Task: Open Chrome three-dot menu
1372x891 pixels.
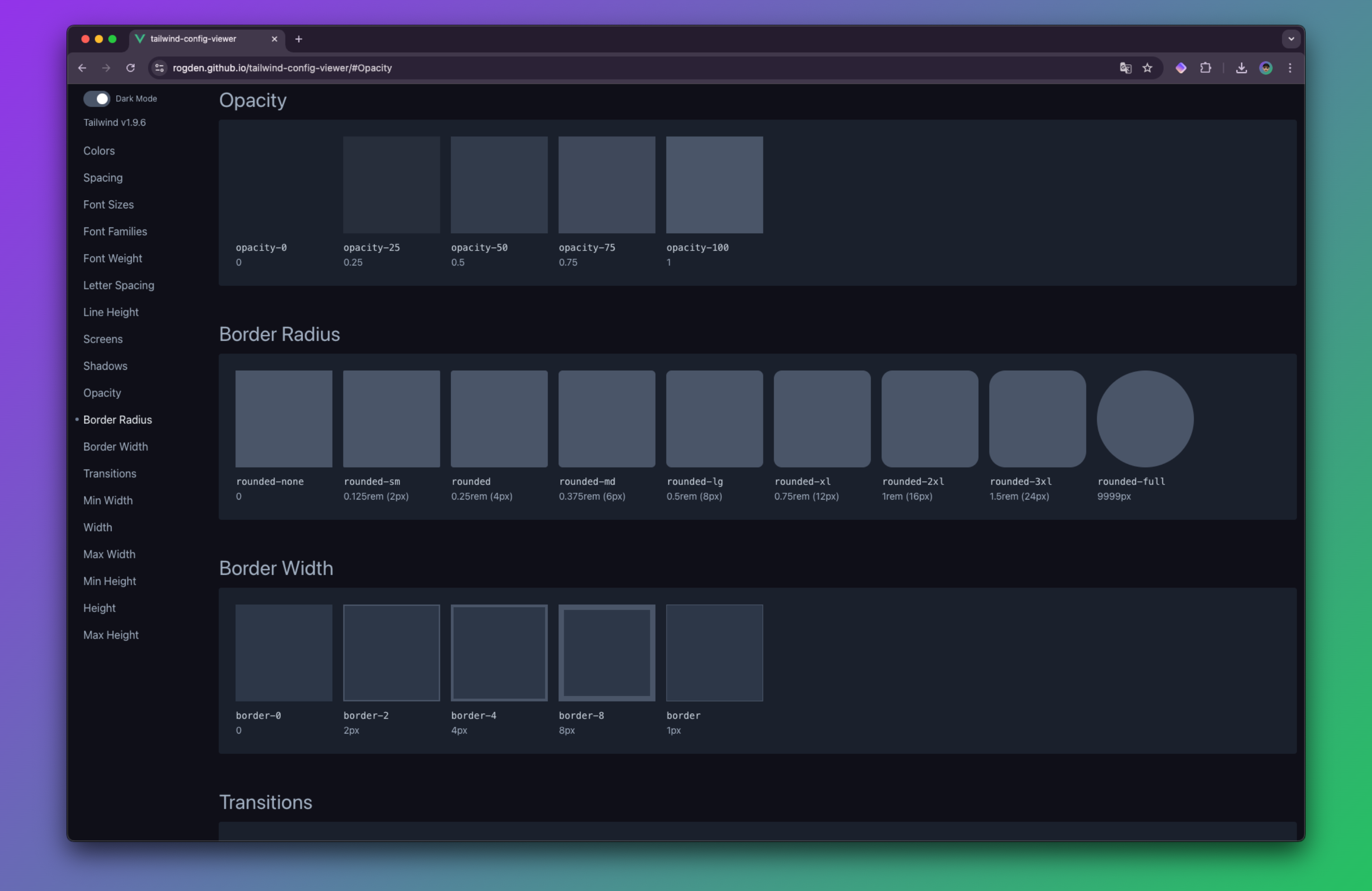Action: click(x=1290, y=68)
